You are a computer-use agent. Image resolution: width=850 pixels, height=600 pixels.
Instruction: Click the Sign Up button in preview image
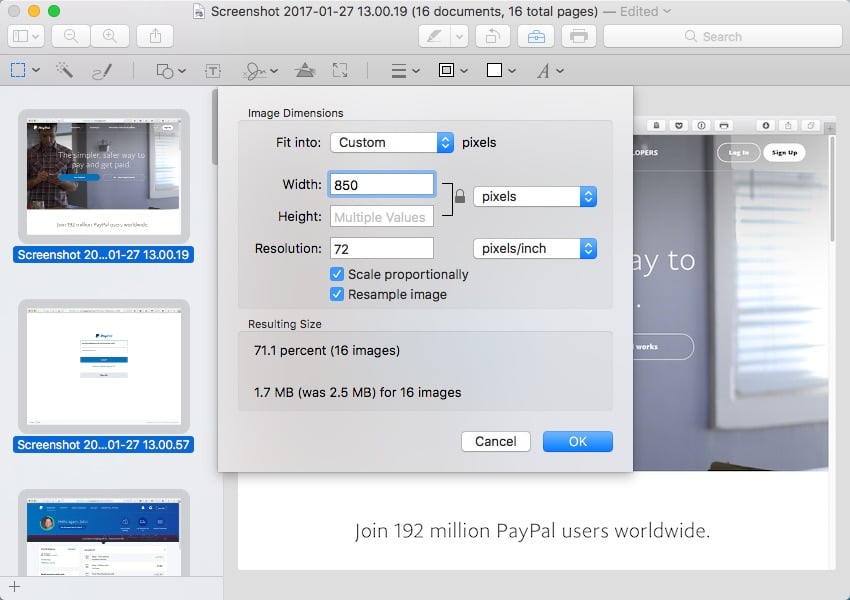(x=784, y=152)
